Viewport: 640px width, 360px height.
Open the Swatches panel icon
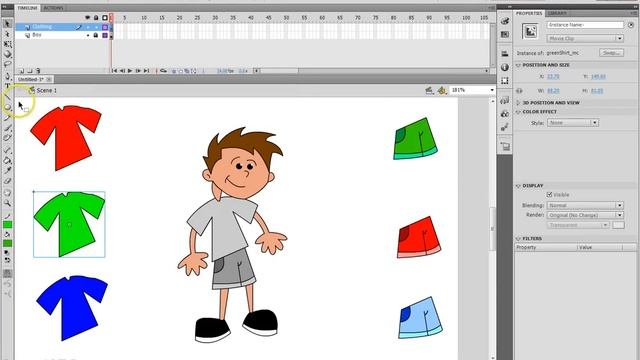(505, 35)
